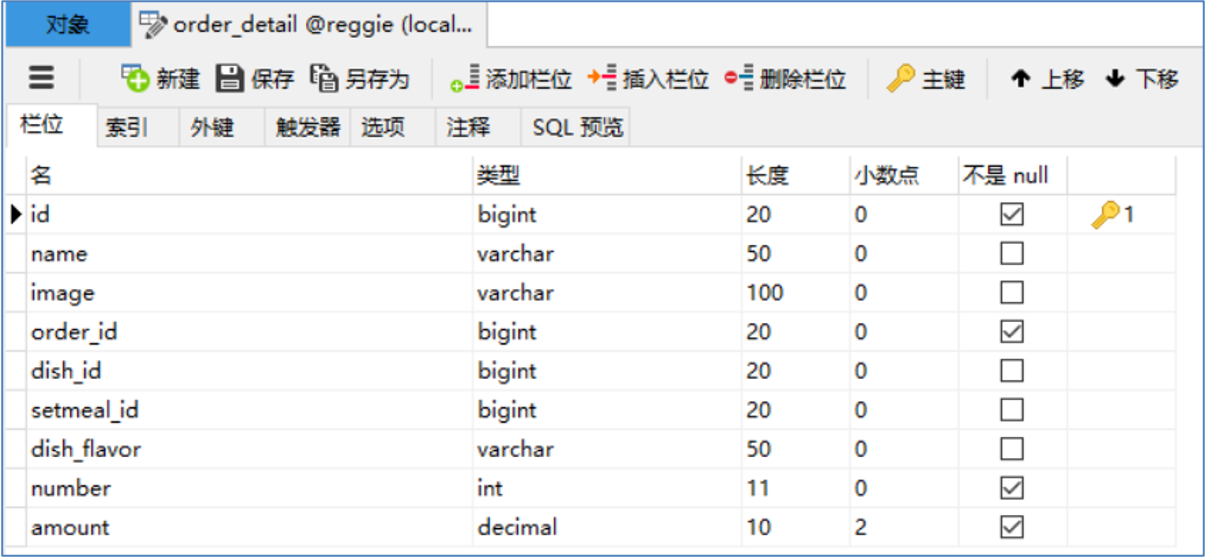This screenshot has width=1206, height=558.
Task: Click the varchar type of name row
Action: (x=607, y=253)
